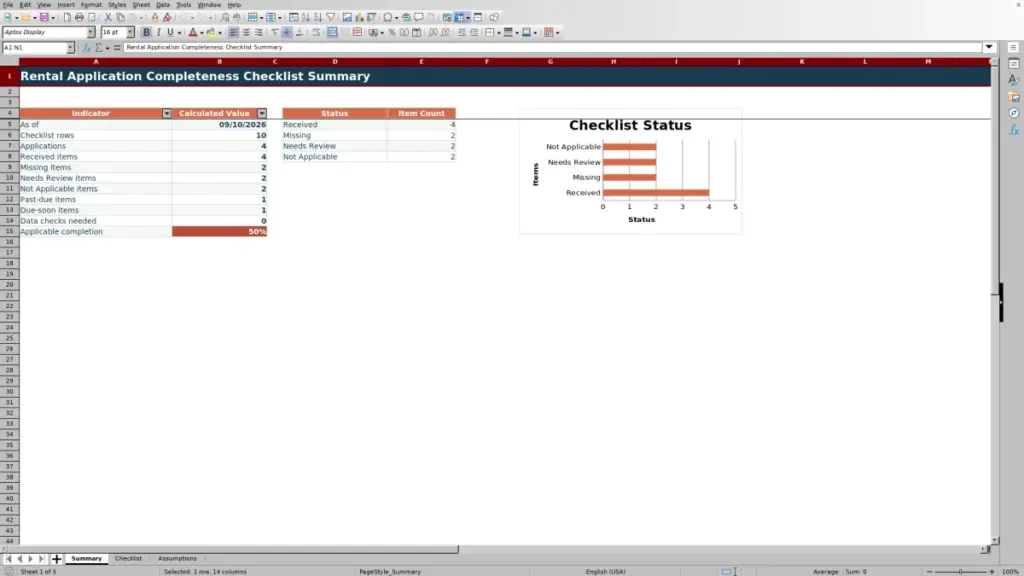Merge and center the selected cells
This screenshot has height=576, width=1024.
(332, 32)
